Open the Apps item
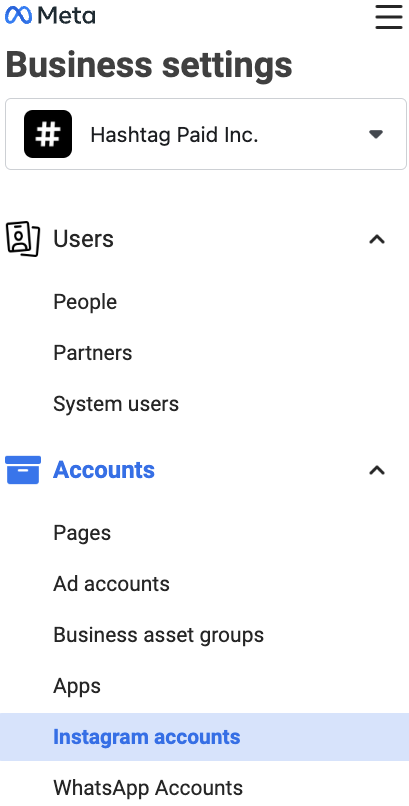Image resolution: width=409 pixels, height=806 pixels. (x=77, y=686)
